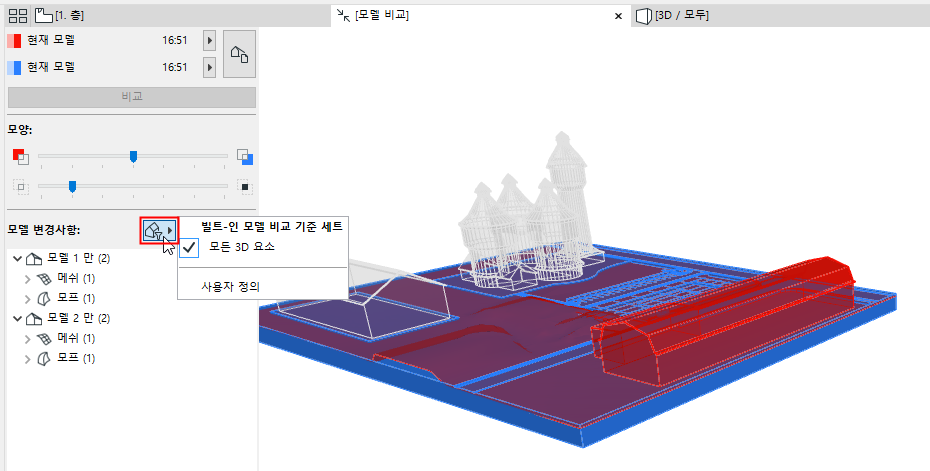Click the 모델 2 만 house icon
Viewport: 930px width, 471px height.
pos(34,319)
